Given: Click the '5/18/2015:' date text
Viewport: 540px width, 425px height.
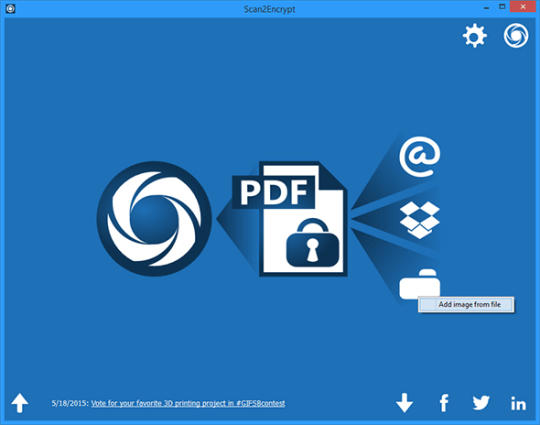Looking at the screenshot, I should pyautogui.click(x=70, y=403).
